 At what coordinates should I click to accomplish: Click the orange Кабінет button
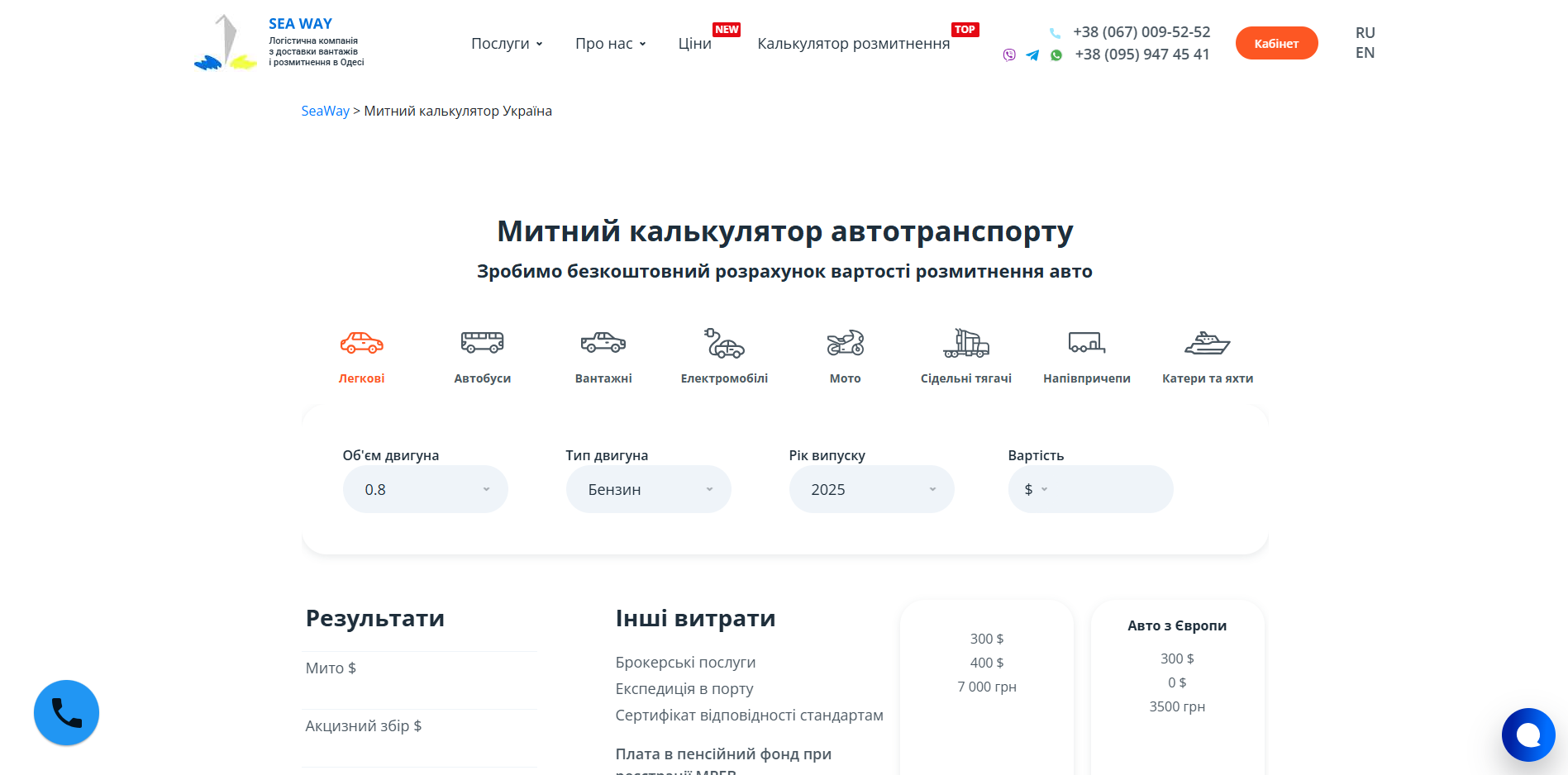point(1276,44)
